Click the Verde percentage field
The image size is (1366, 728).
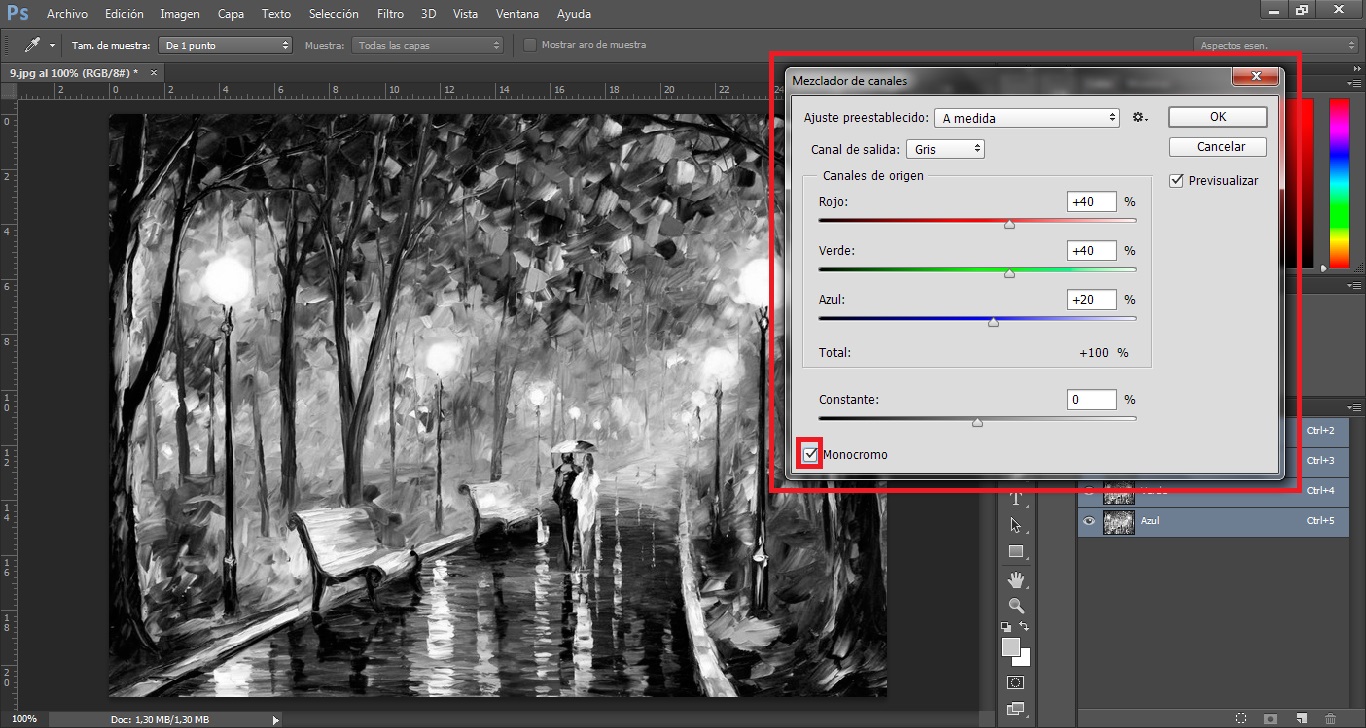point(1091,250)
